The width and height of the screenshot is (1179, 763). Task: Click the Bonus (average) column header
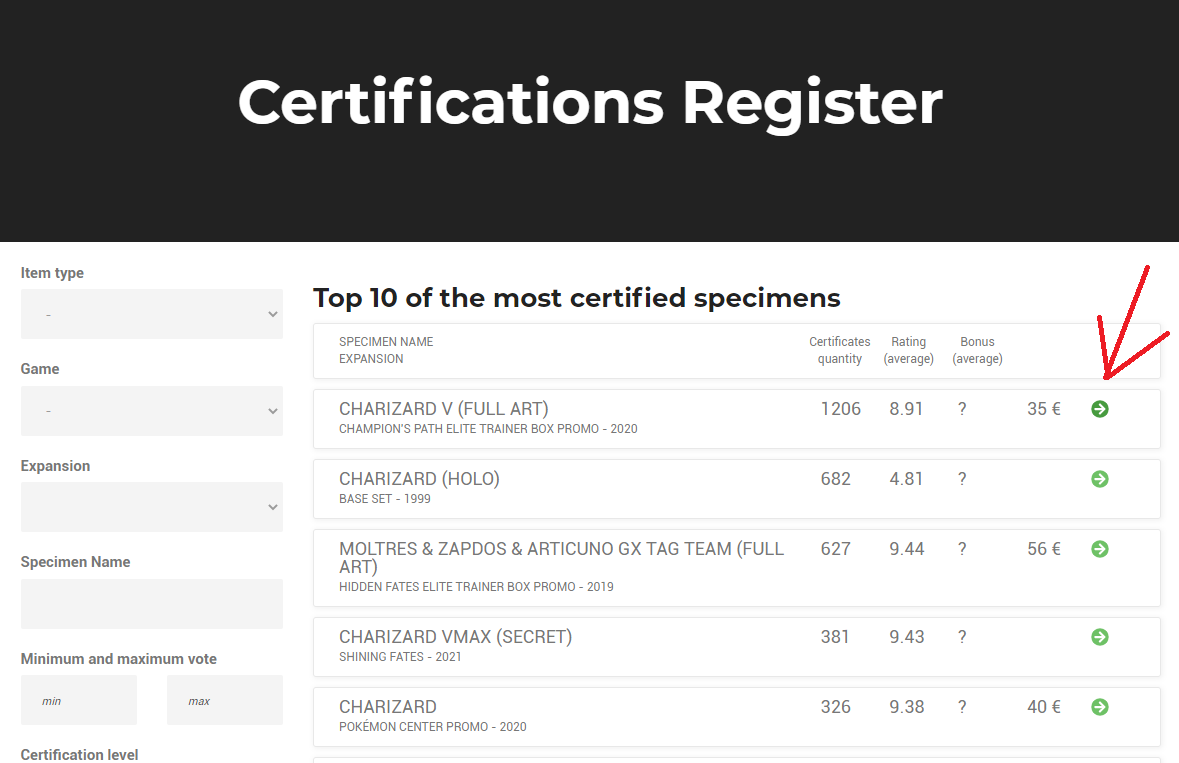click(977, 350)
